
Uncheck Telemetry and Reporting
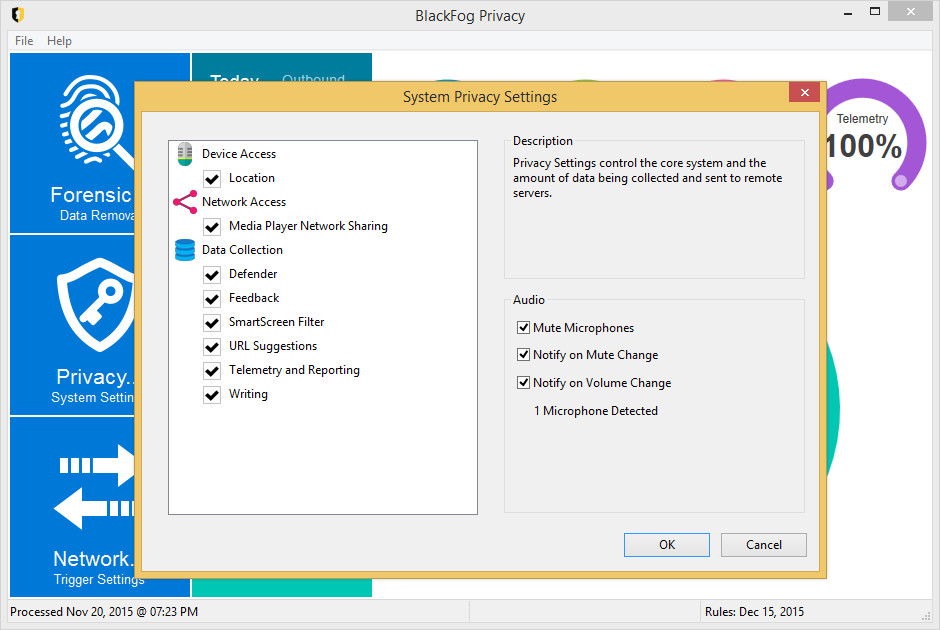coord(212,370)
